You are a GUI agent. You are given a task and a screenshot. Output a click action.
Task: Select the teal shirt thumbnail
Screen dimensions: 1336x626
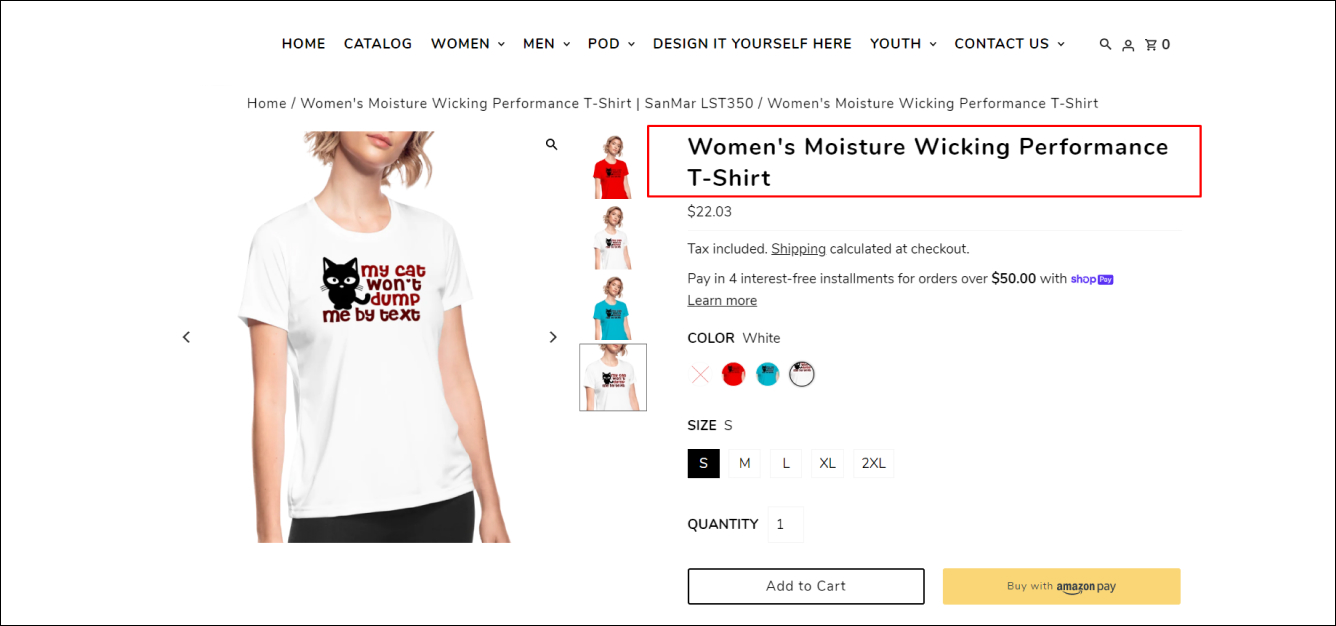612,307
